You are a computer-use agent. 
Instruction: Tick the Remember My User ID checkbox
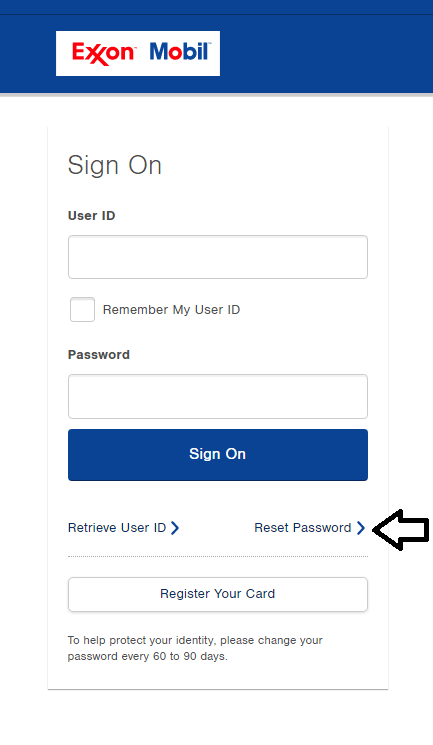click(x=82, y=310)
